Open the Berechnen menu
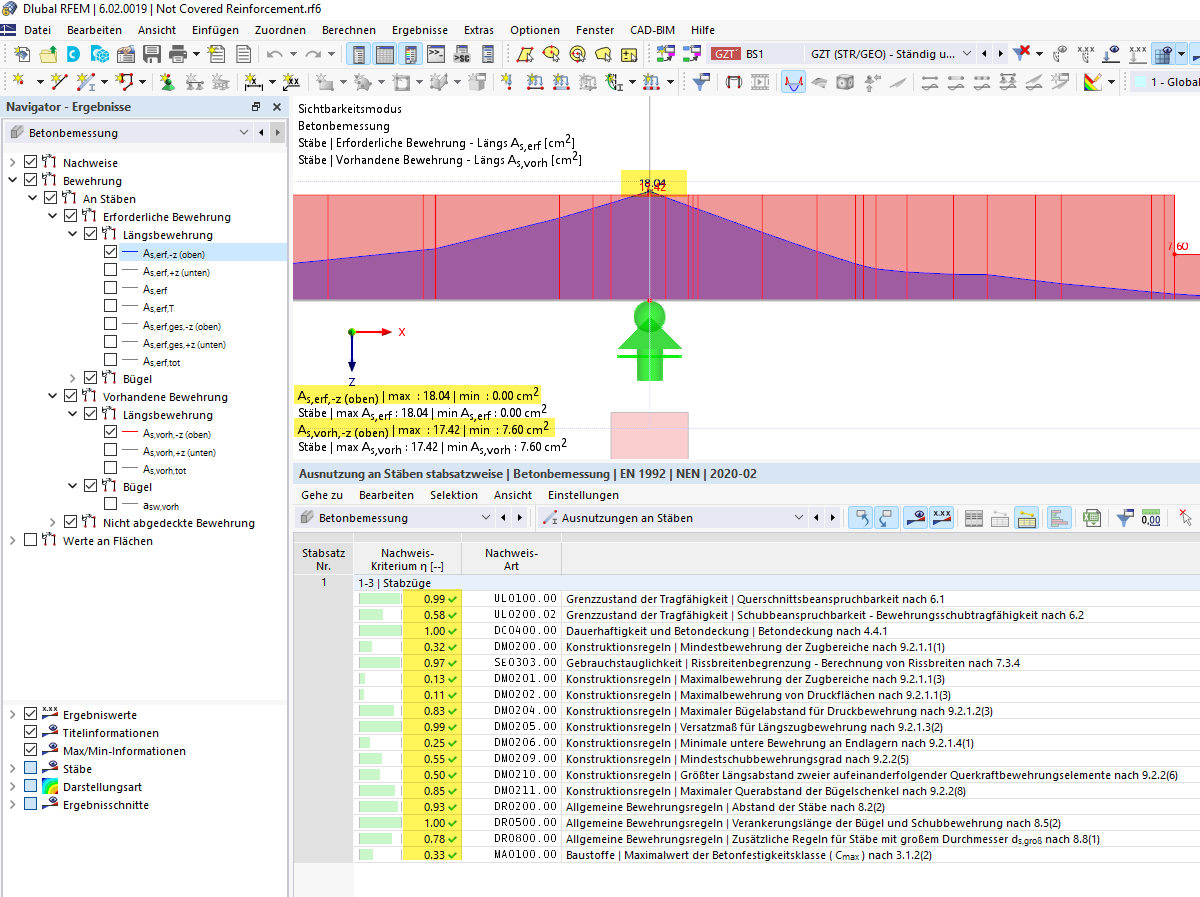Viewport: 1200px width, 897px height. click(349, 30)
